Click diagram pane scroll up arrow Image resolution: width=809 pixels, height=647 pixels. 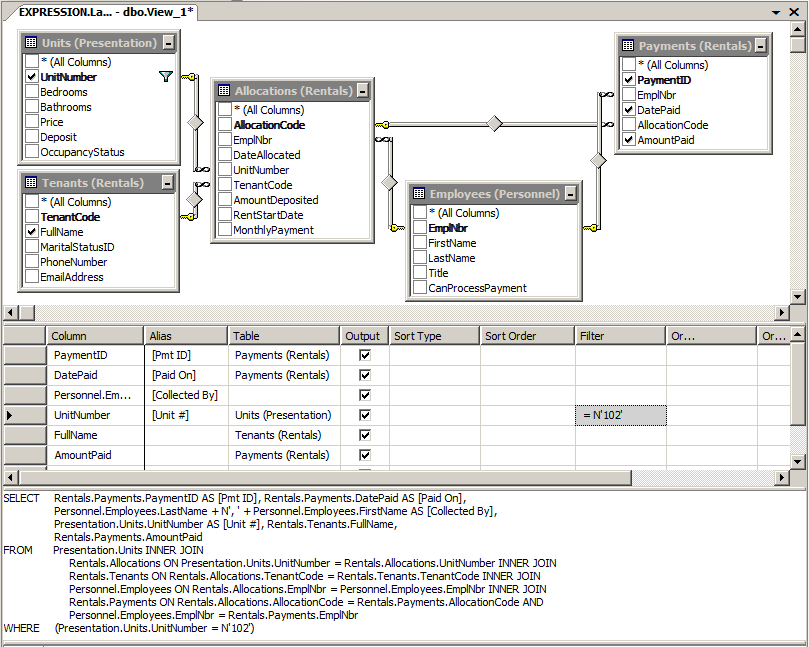click(x=797, y=28)
